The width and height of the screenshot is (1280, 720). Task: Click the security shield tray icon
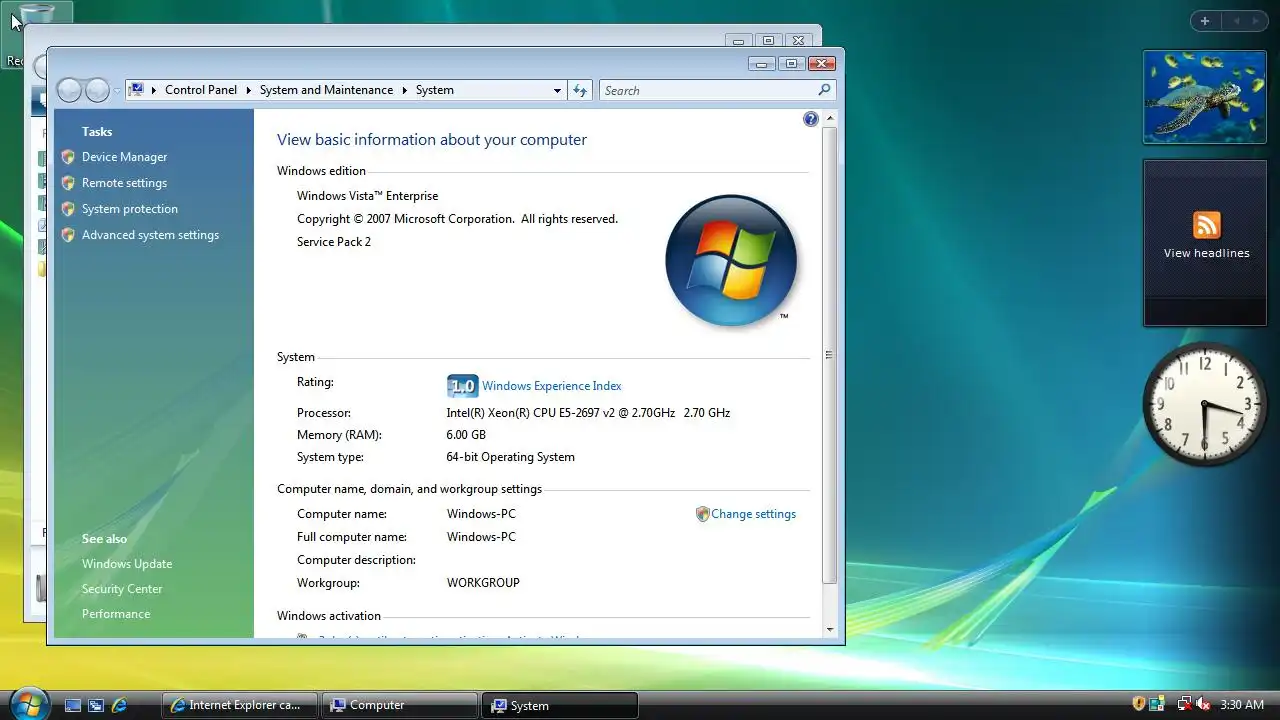(x=1138, y=705)
